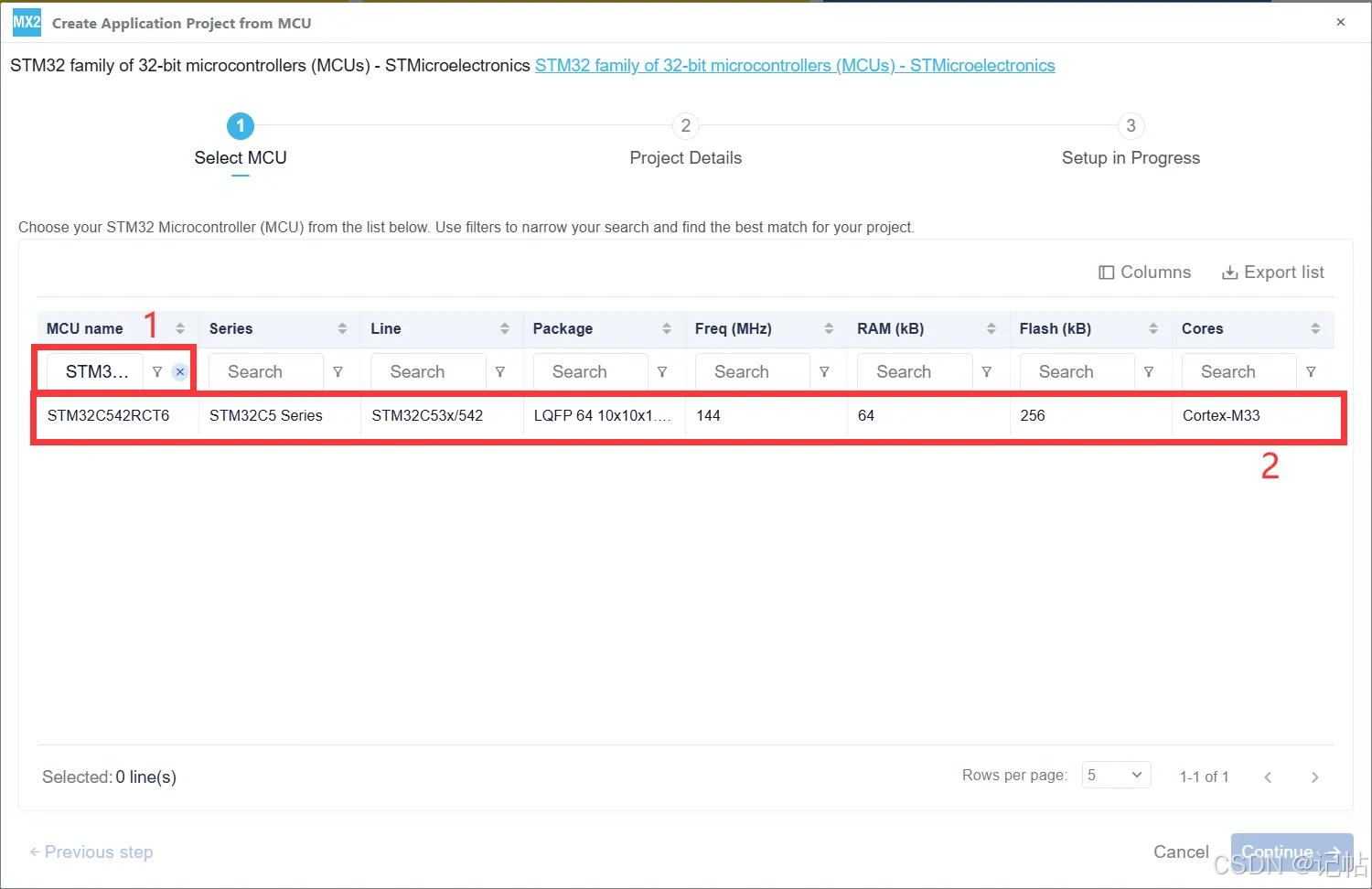Viewport: 1372px width, 889px height.
Task: Go to next page of results
Action: click(1315, 777)
